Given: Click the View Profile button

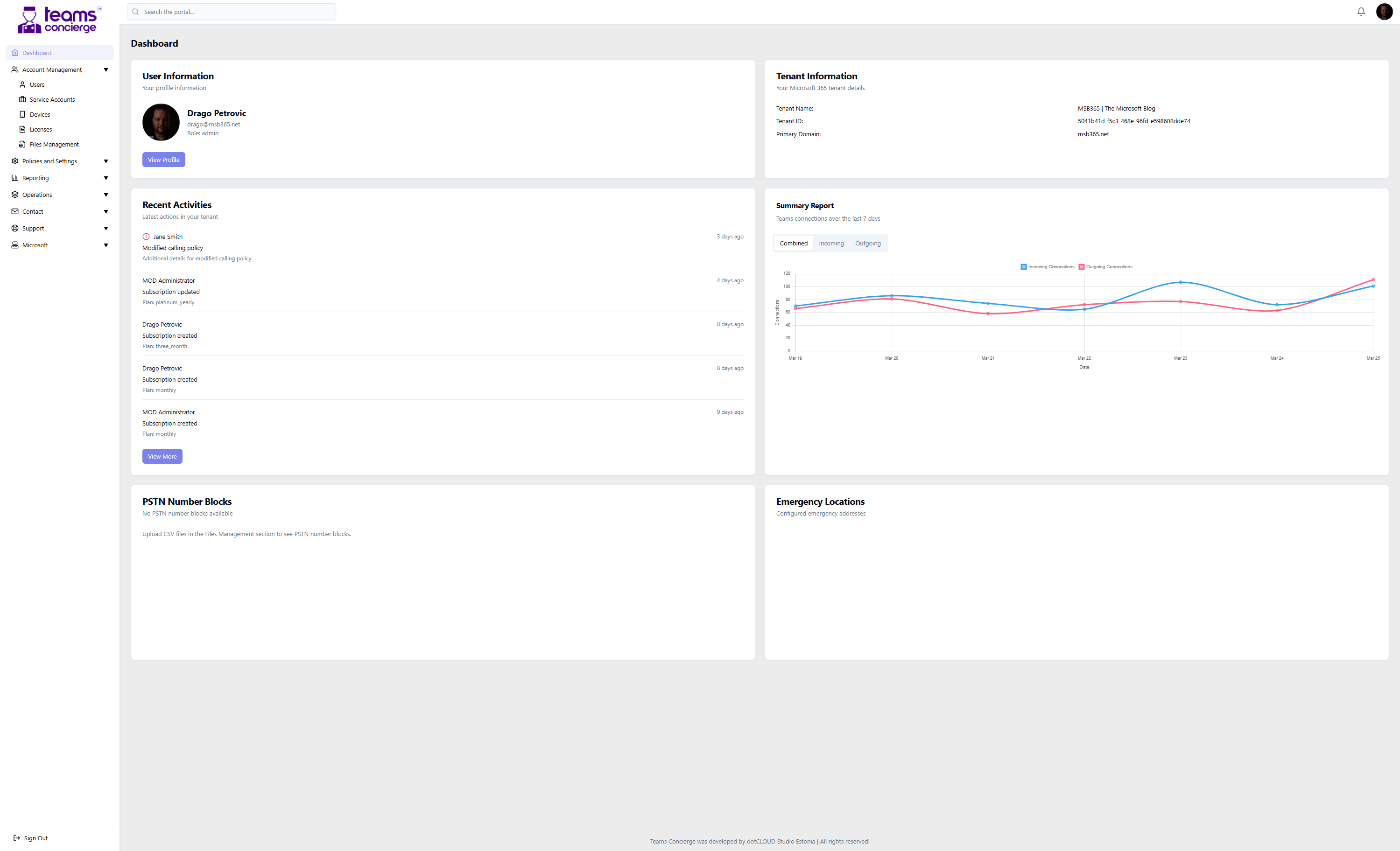Looking at the screenshot, I should pyautogui.click(x=164, y=160).
